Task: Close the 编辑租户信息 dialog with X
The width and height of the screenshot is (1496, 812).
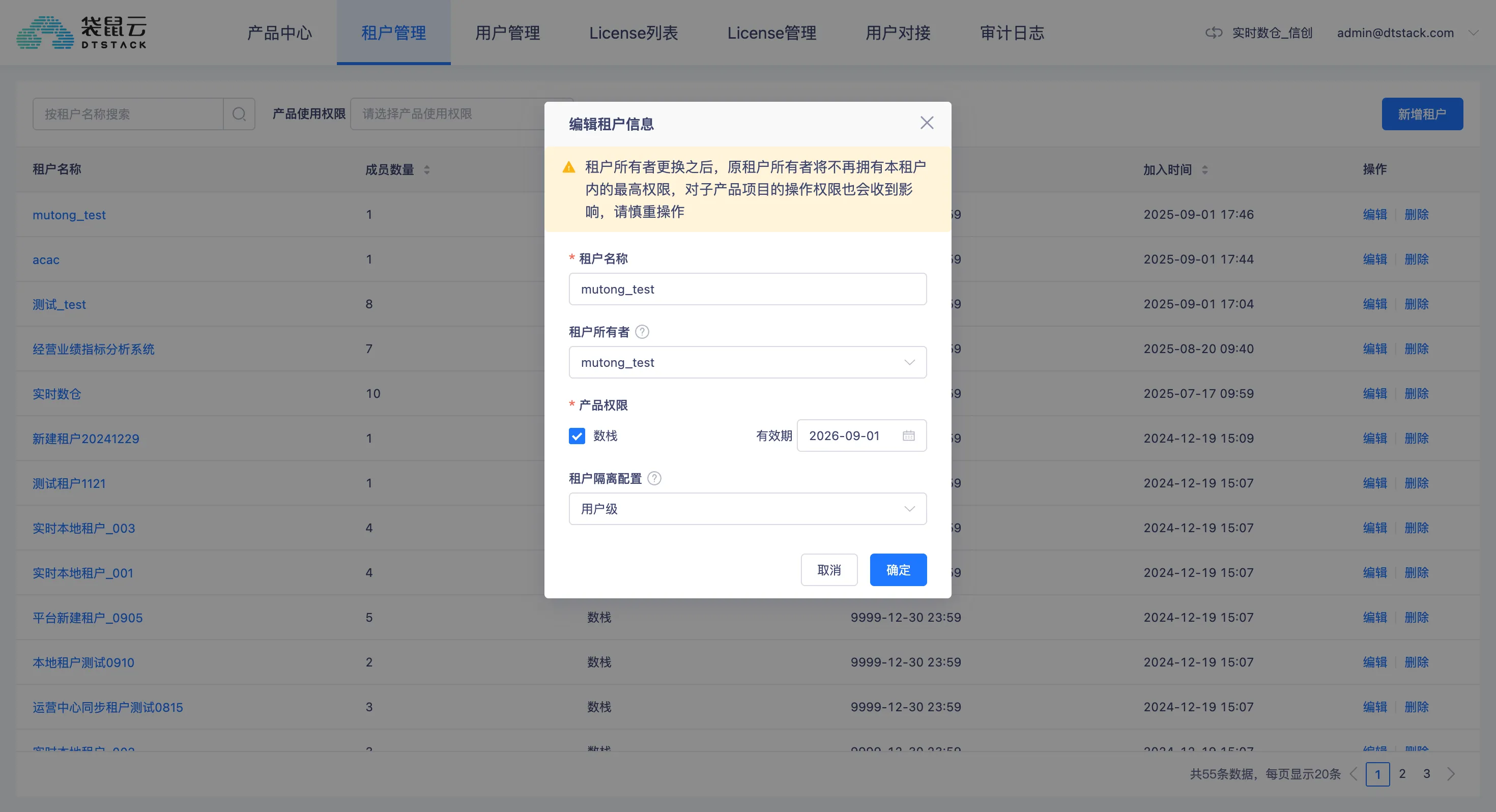Action: pyautogui.click(x=926, y=123)
